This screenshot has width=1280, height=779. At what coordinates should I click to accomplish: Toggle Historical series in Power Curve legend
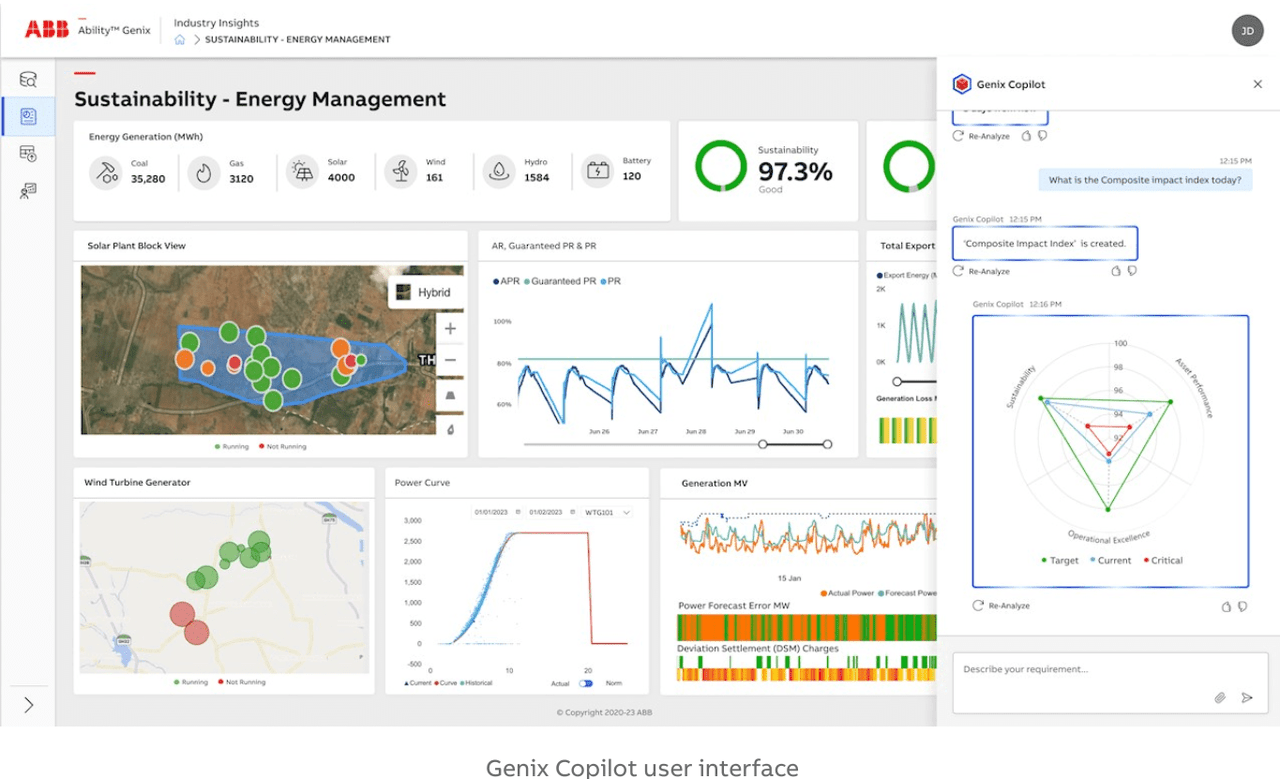(x=476, y=683)
